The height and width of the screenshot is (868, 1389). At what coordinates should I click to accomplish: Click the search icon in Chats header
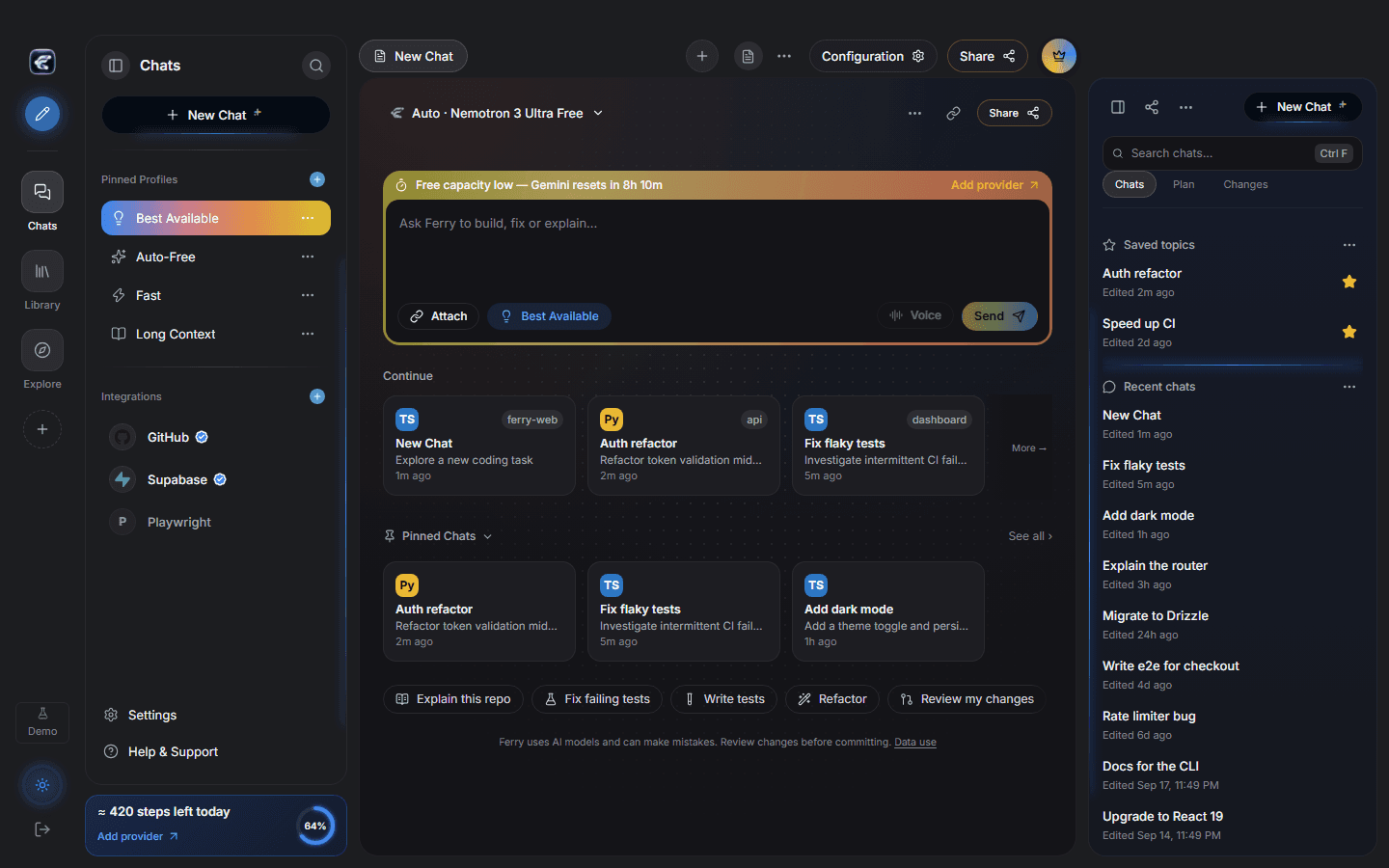(316, 66)
